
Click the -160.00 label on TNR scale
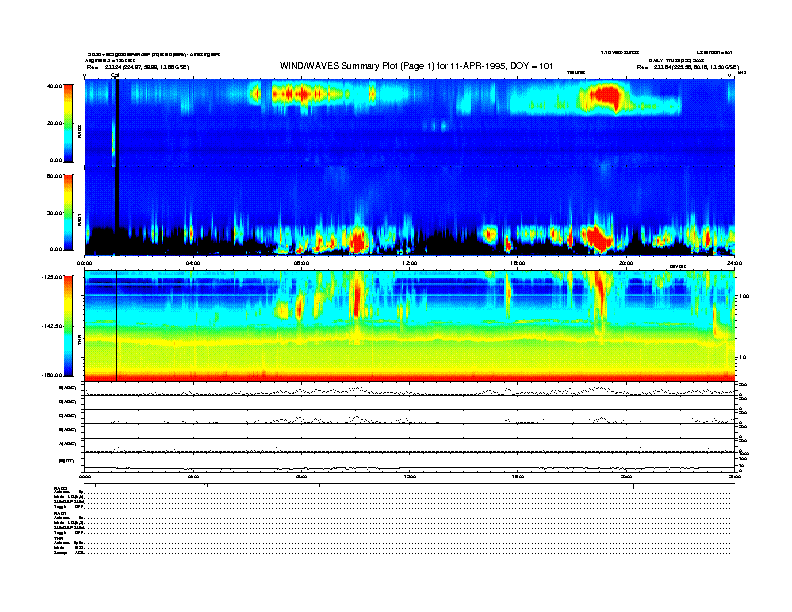pos(52,375)
